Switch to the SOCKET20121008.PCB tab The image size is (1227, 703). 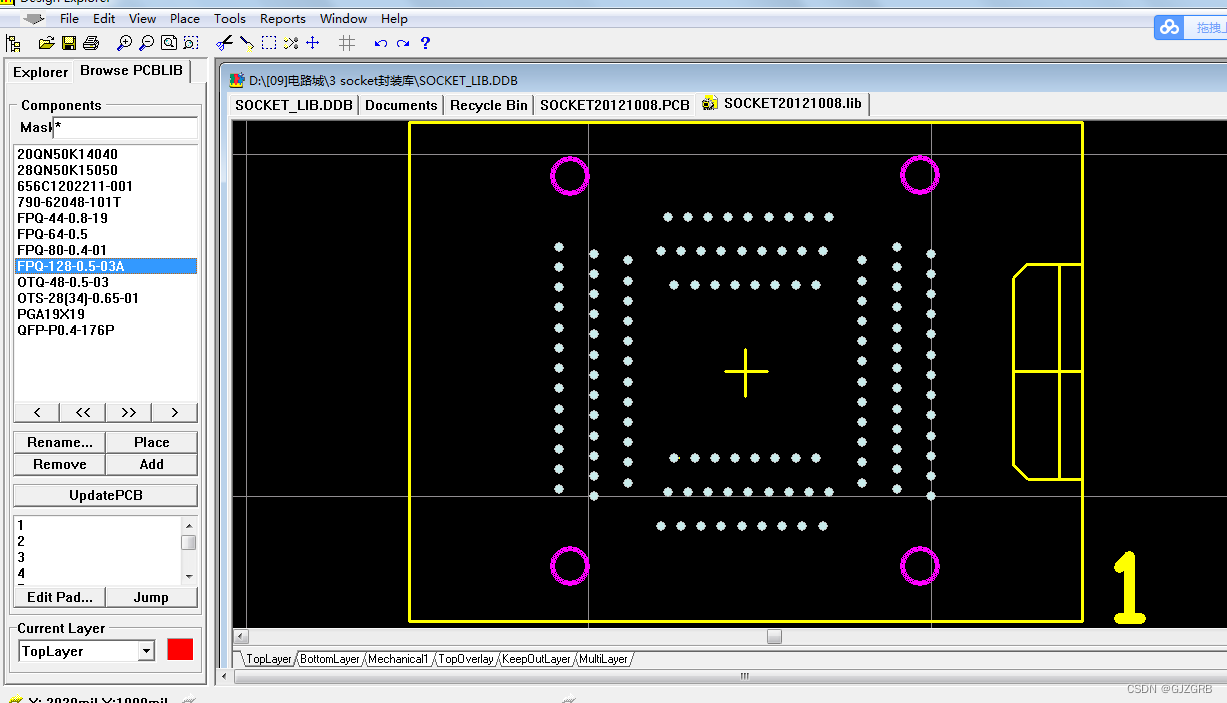[x=615, y=105]
